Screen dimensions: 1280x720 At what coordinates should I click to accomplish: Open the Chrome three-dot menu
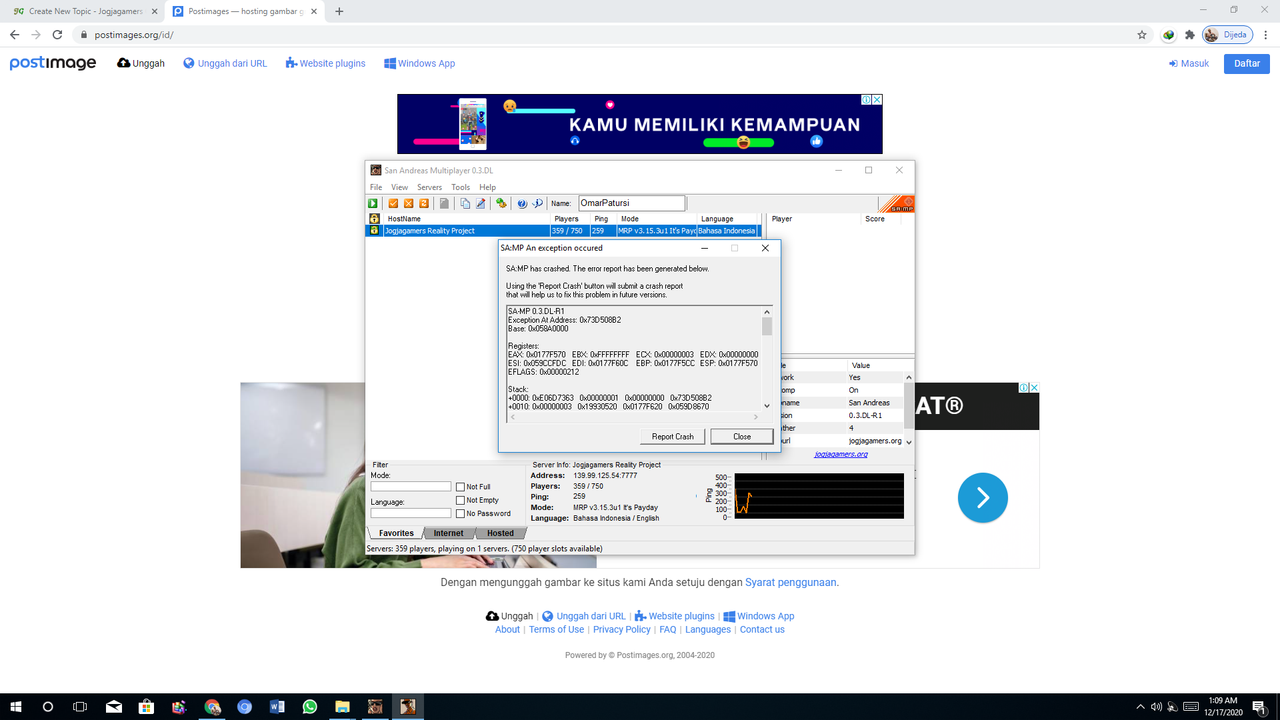tap(1266, 34)
